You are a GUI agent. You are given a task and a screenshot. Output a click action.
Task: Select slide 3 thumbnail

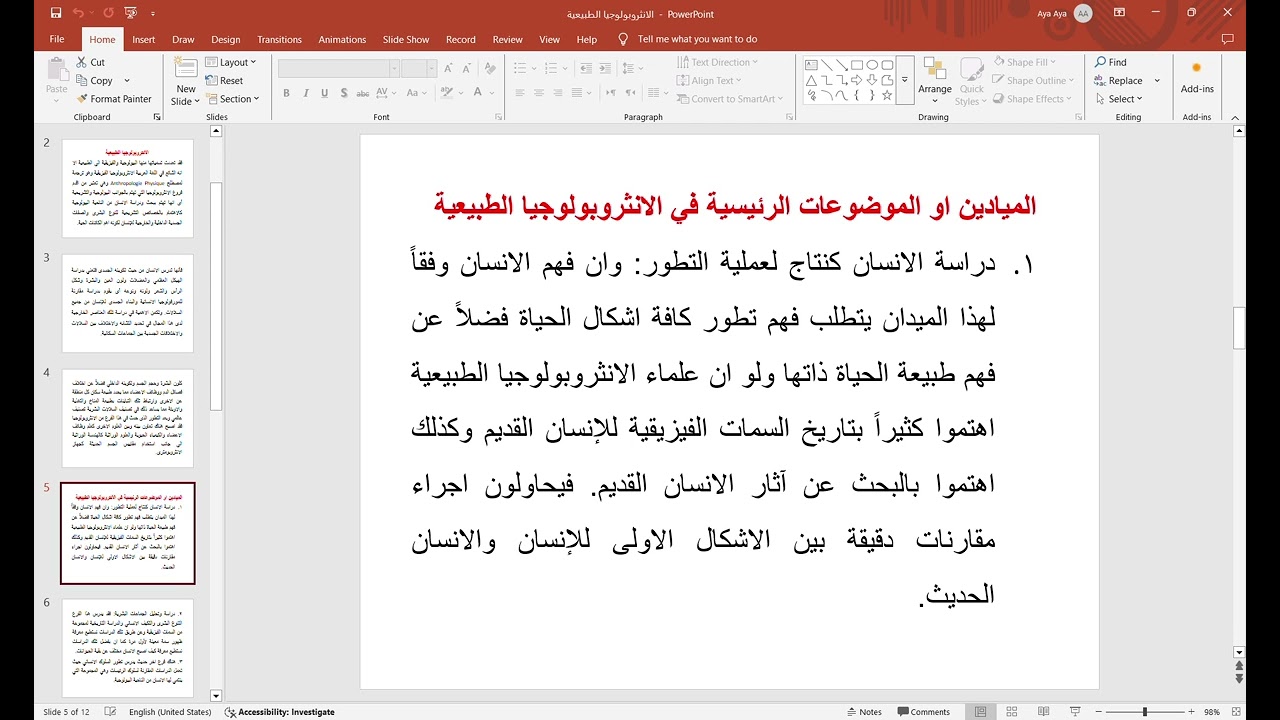coord(127,303)
